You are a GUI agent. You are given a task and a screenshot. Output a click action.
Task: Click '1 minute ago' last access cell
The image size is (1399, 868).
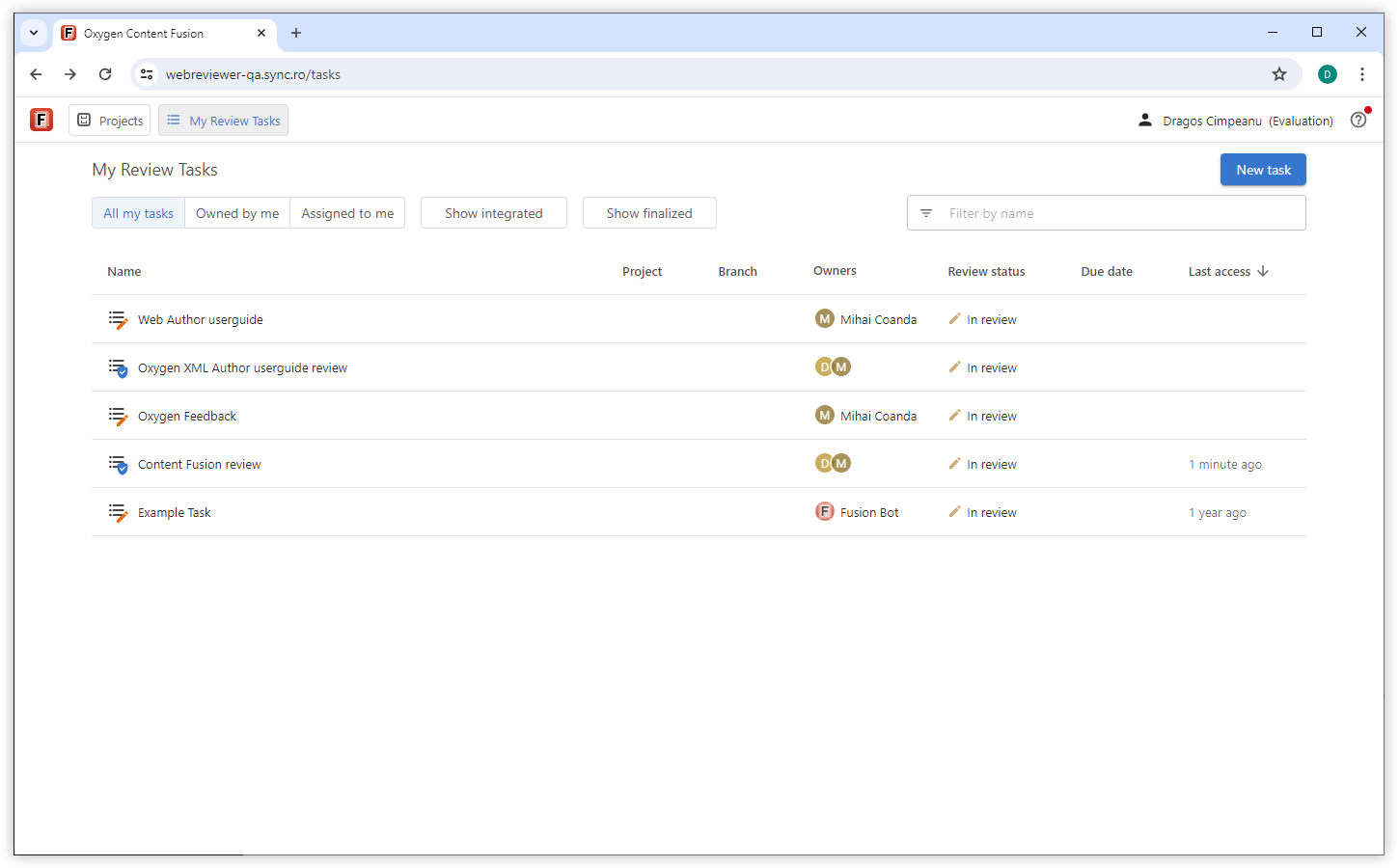(1225, 465)
